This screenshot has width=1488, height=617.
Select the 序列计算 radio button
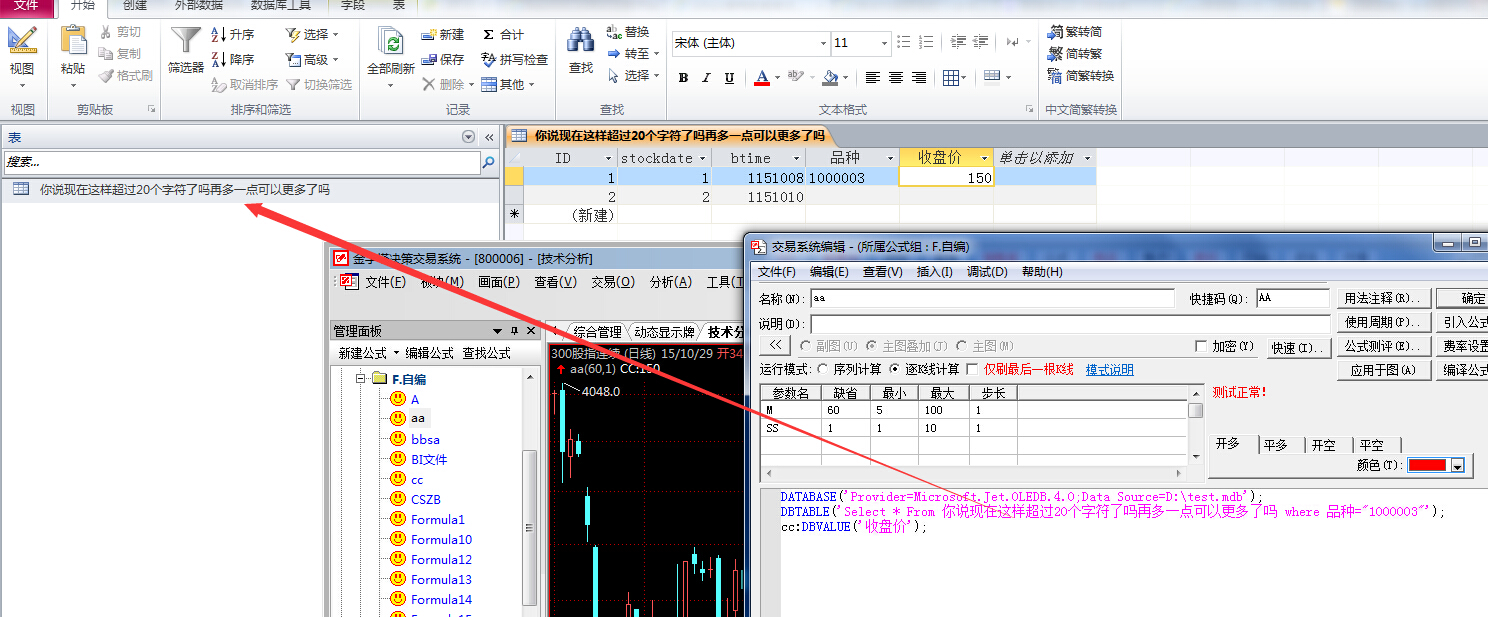[823, 370]
